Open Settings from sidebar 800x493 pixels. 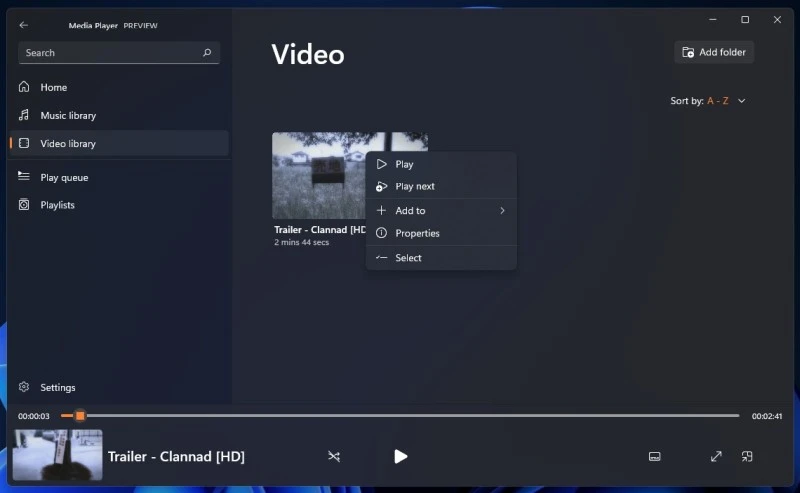click(119, 387)
